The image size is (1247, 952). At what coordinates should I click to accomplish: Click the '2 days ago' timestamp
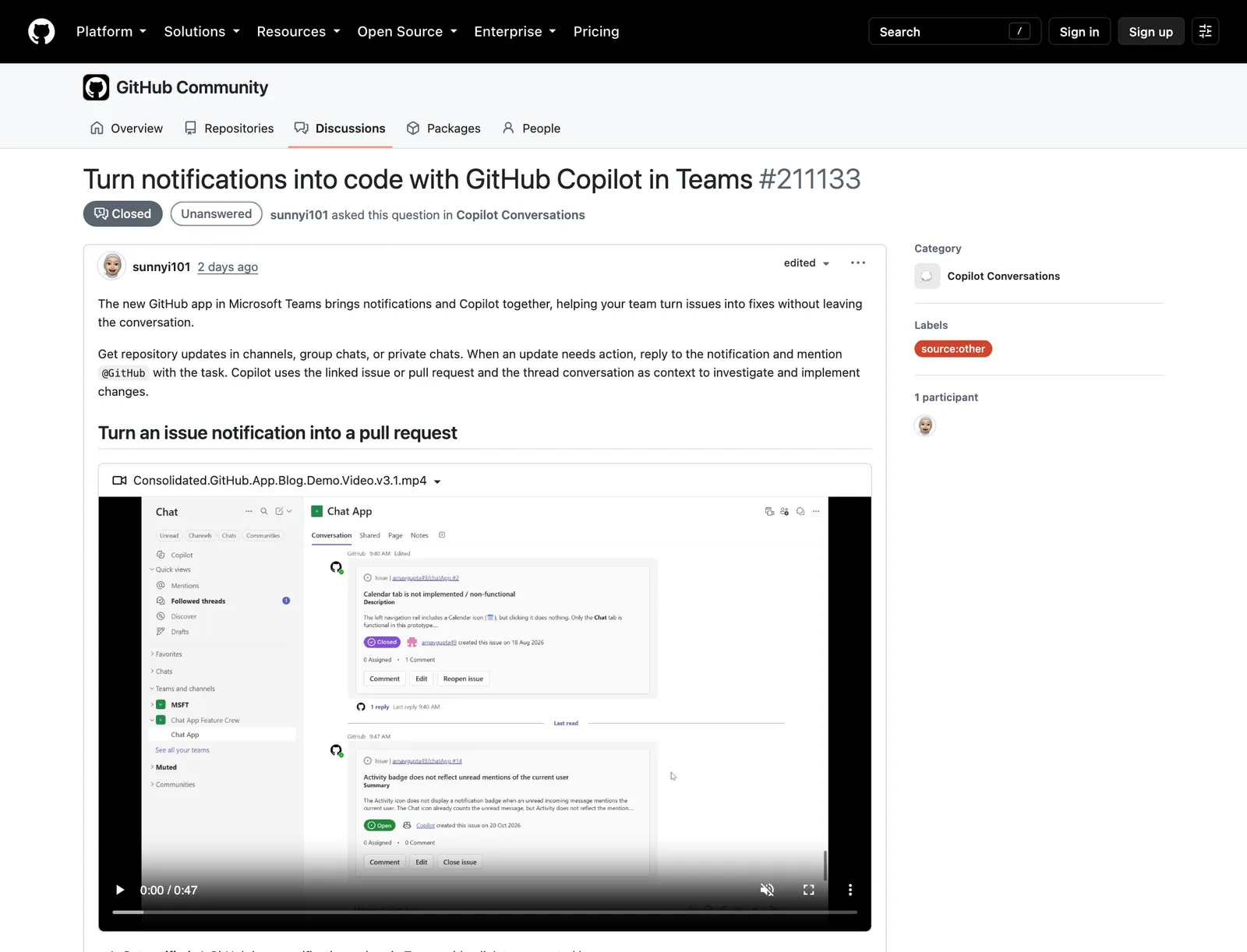click(228, 266)
